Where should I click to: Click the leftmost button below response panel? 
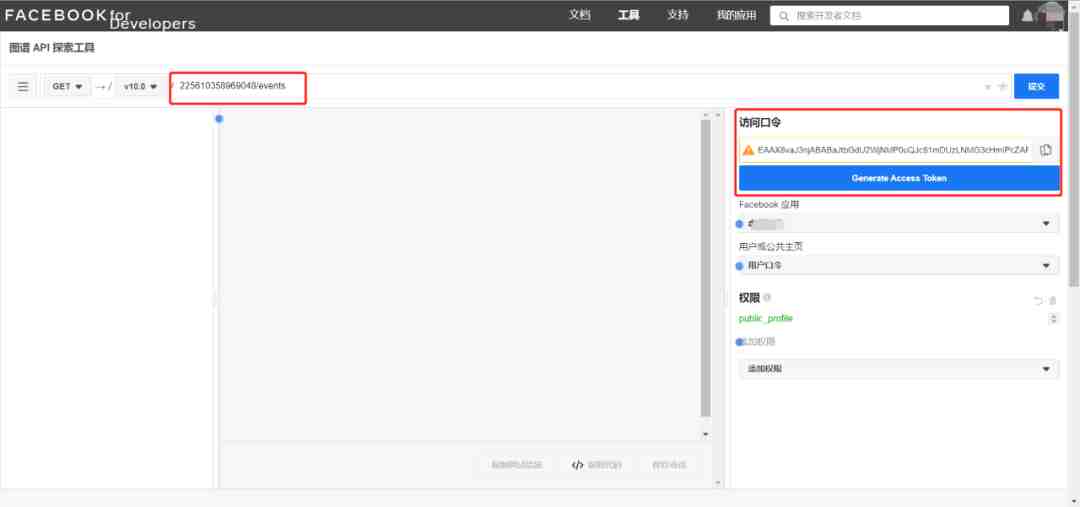pos(517,465)
